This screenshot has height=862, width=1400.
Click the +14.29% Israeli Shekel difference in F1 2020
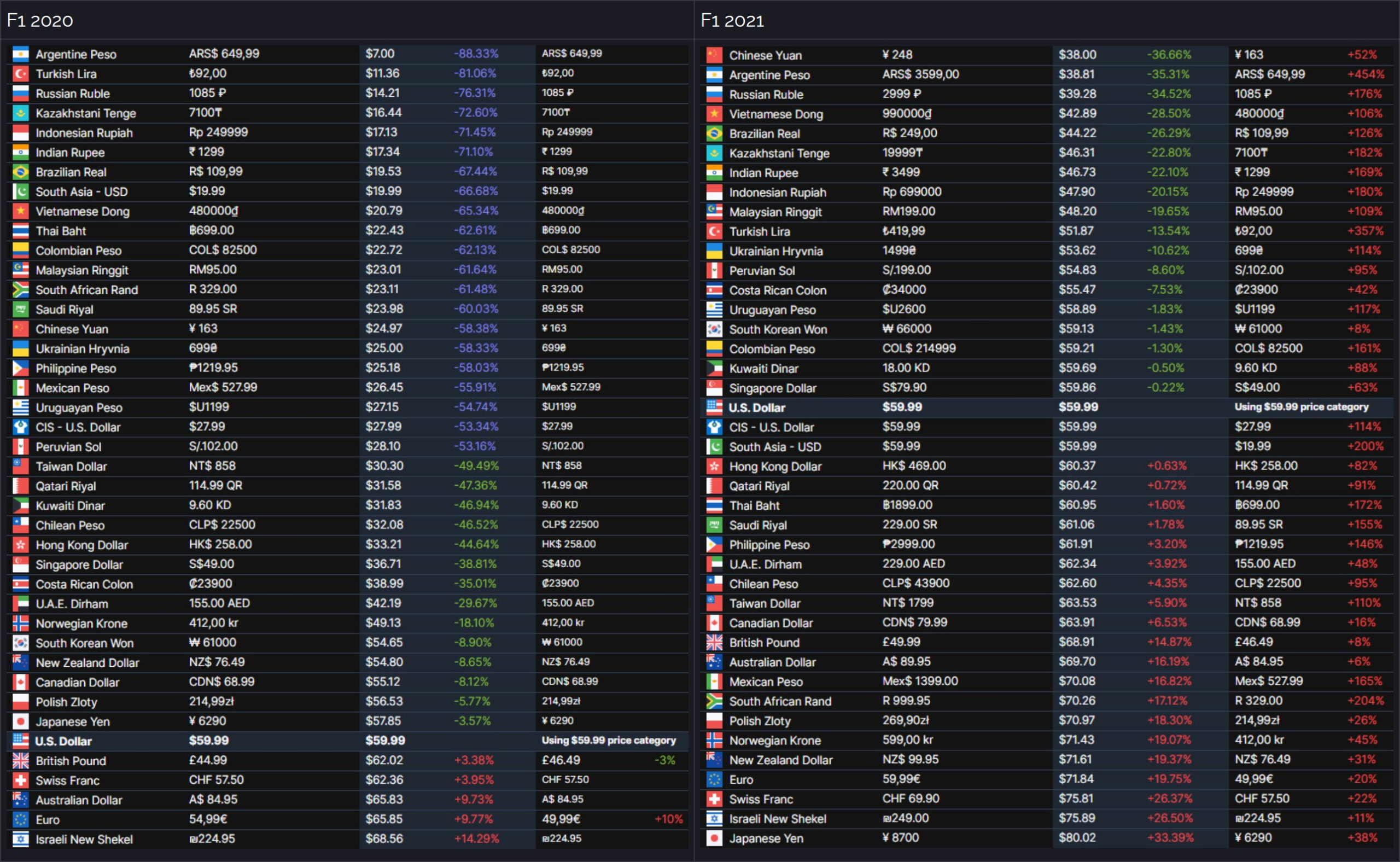click(x=476, y=838)
